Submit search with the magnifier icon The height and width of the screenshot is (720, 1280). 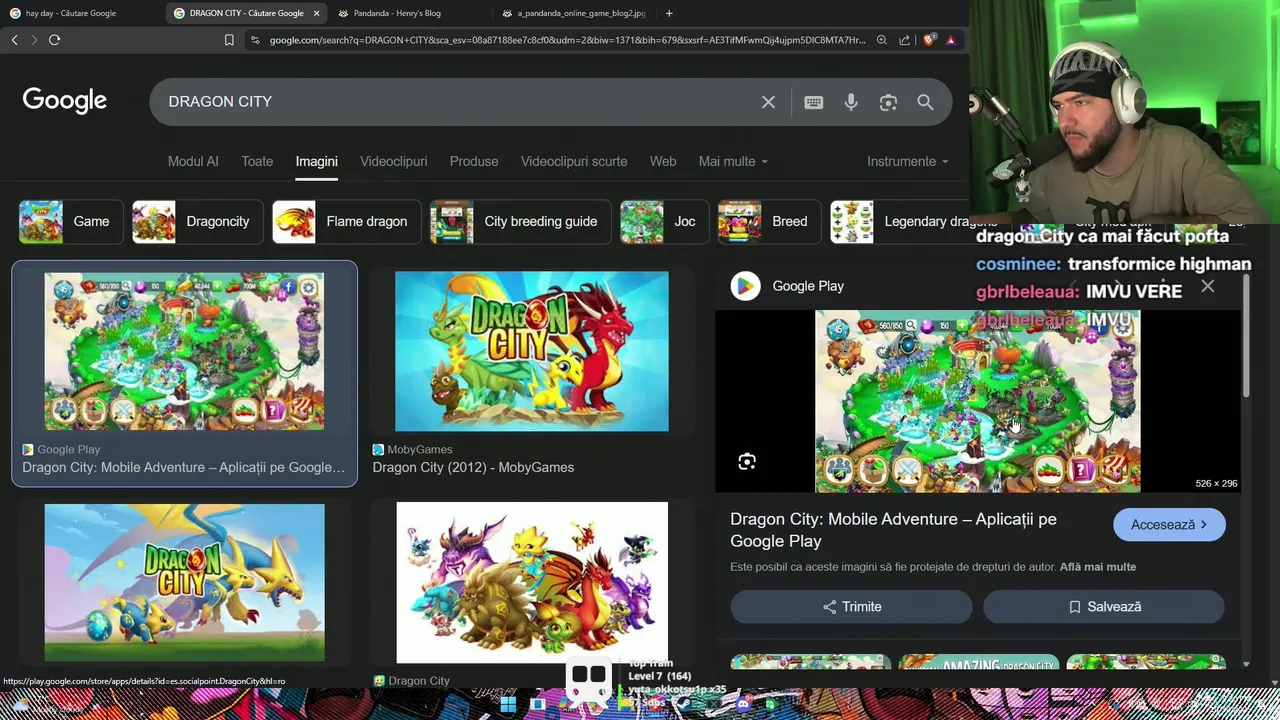click(925, 102)
